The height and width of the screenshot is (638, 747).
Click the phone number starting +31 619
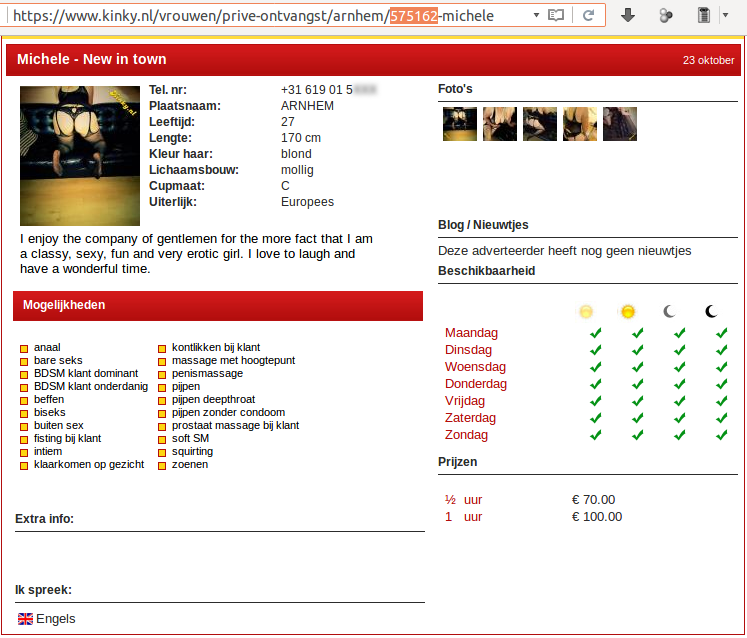pyautogui.click(x=329, y=90)
